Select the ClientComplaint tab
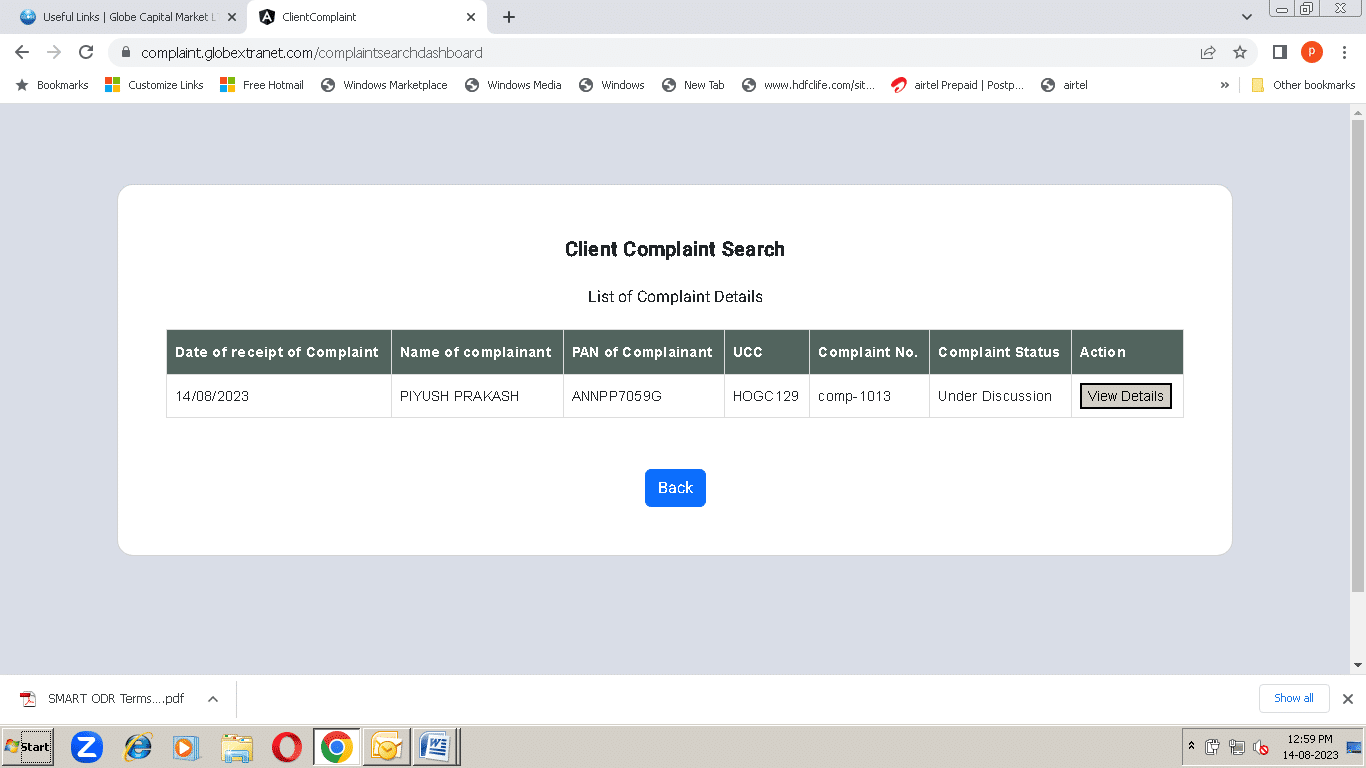1366x768 pixels. pos(367,17)
